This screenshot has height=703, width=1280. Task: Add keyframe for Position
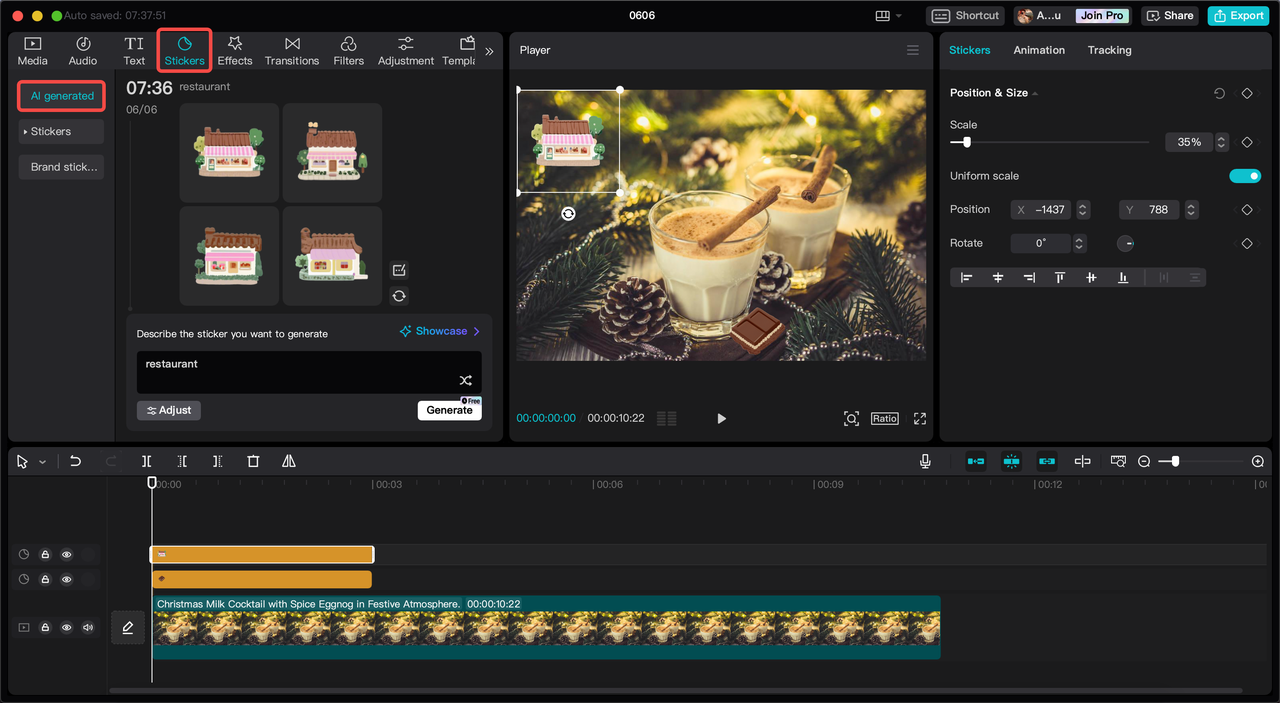(x=1247, y=210)
